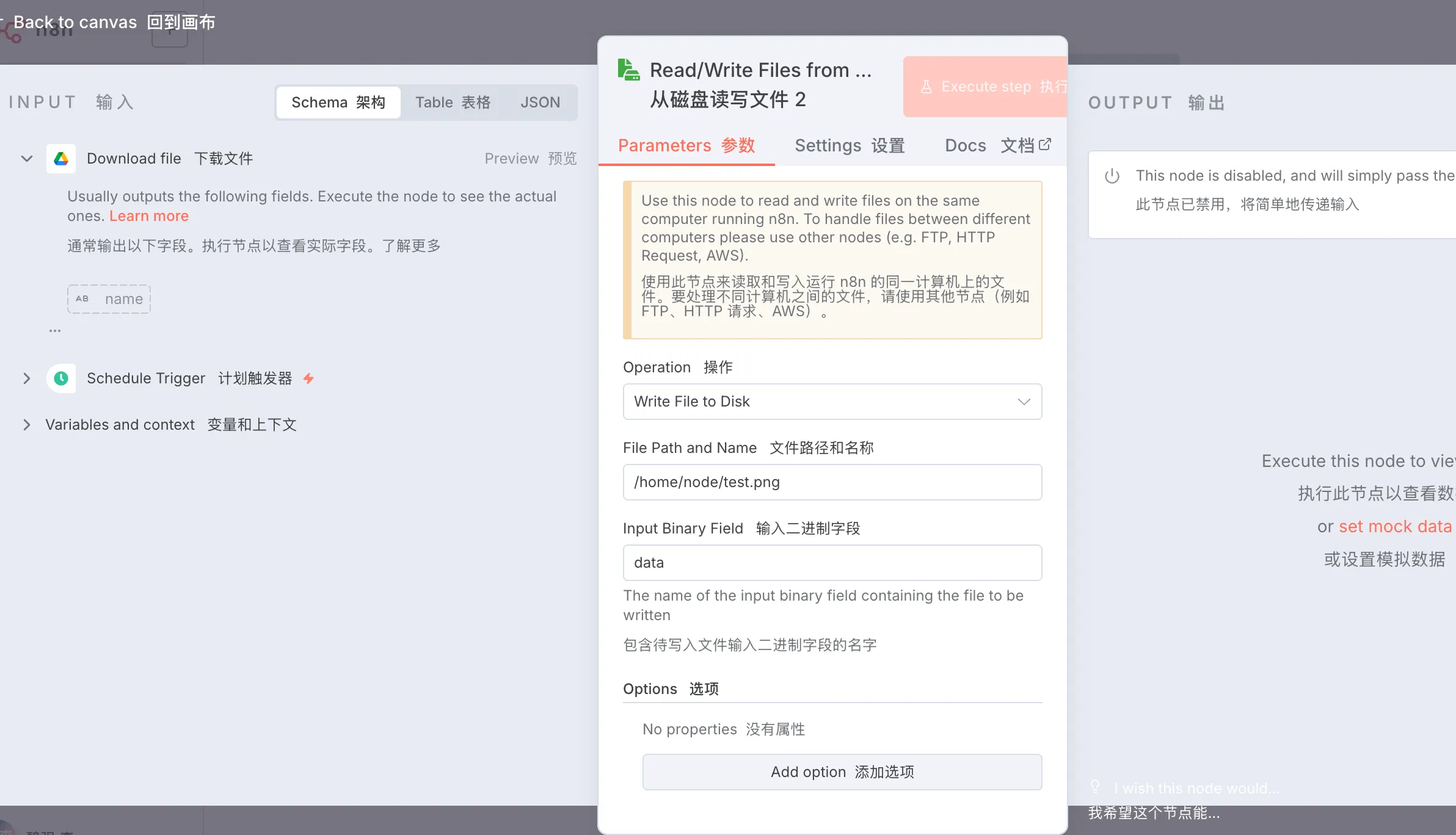Click the Add option button
1456x835 pixels.
coord(842,772)
